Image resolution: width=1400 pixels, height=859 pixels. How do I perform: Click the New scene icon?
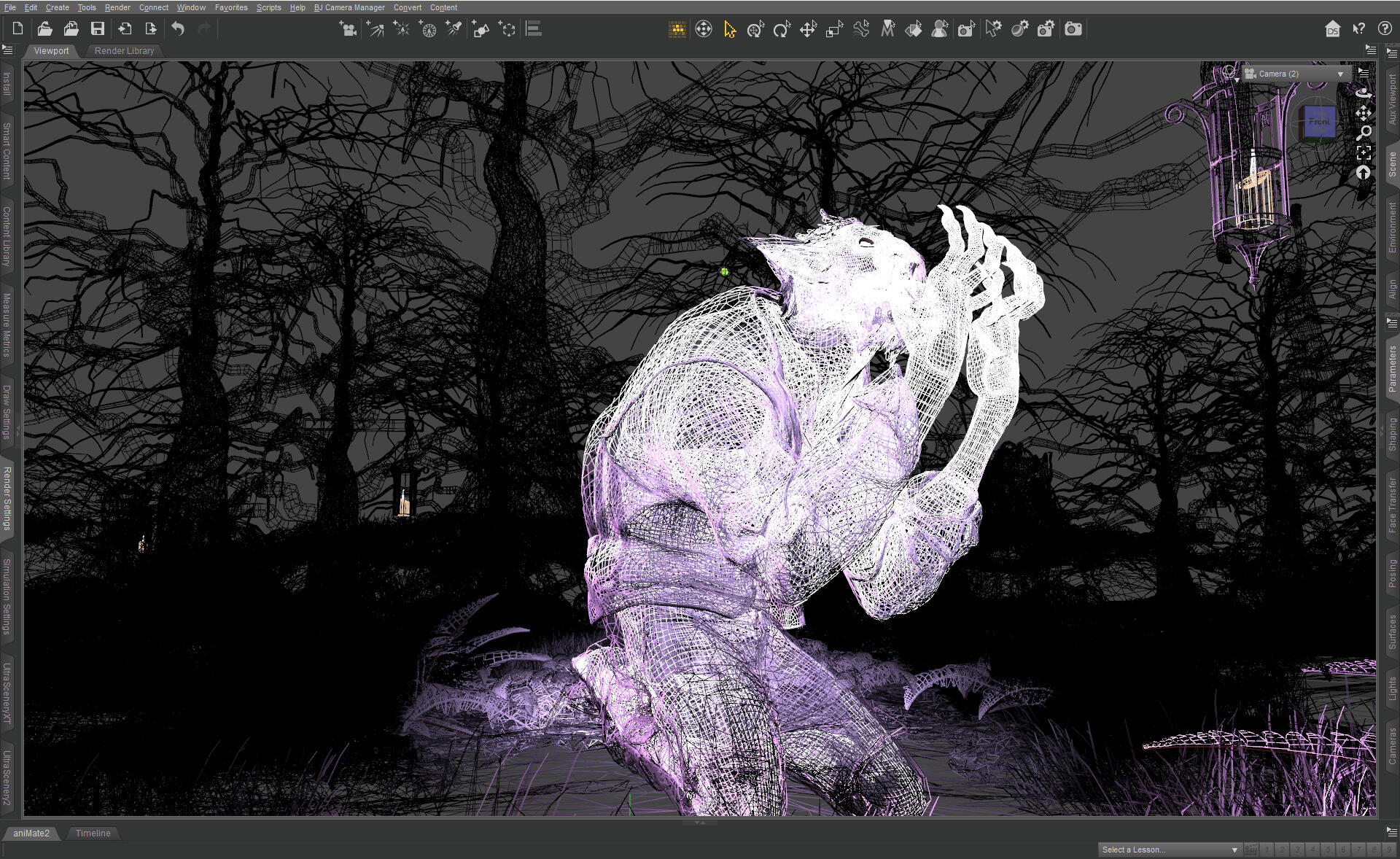pyautogui.click(x=17, y=28)
